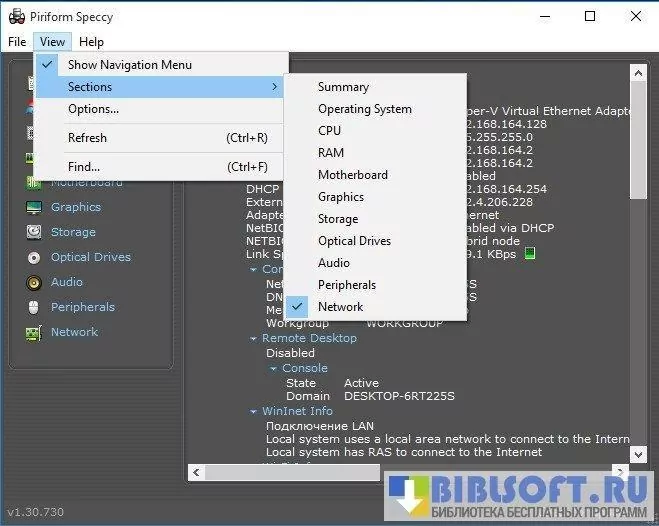Screen dimensions: 659x526
Task: Pick Summary in the Sections submenu
Action: [343, 87]
